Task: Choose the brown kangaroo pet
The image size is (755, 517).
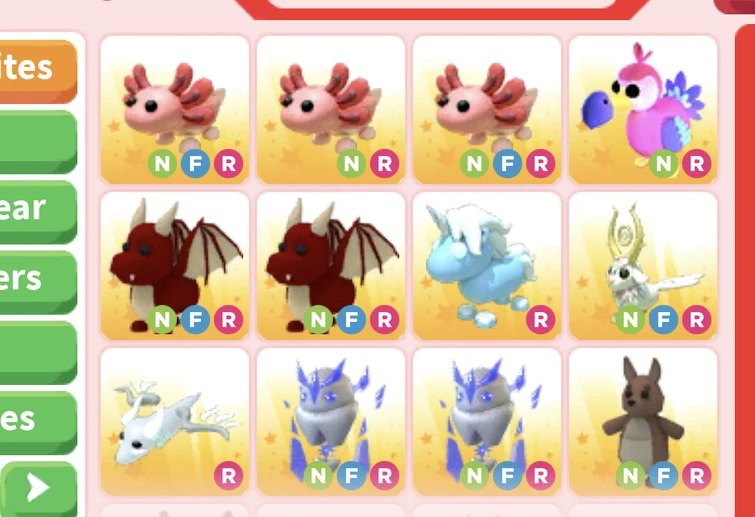Action: click(x=643, y=422)
